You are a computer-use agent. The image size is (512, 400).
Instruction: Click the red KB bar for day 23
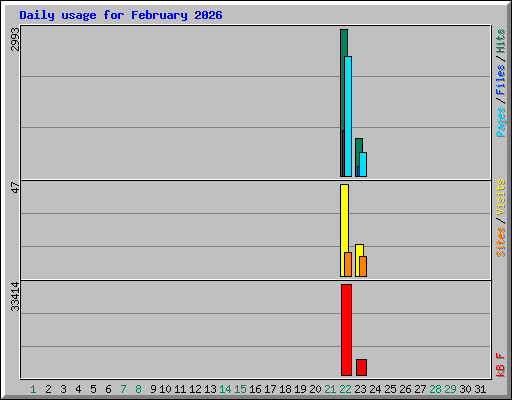tap(361, 367)
